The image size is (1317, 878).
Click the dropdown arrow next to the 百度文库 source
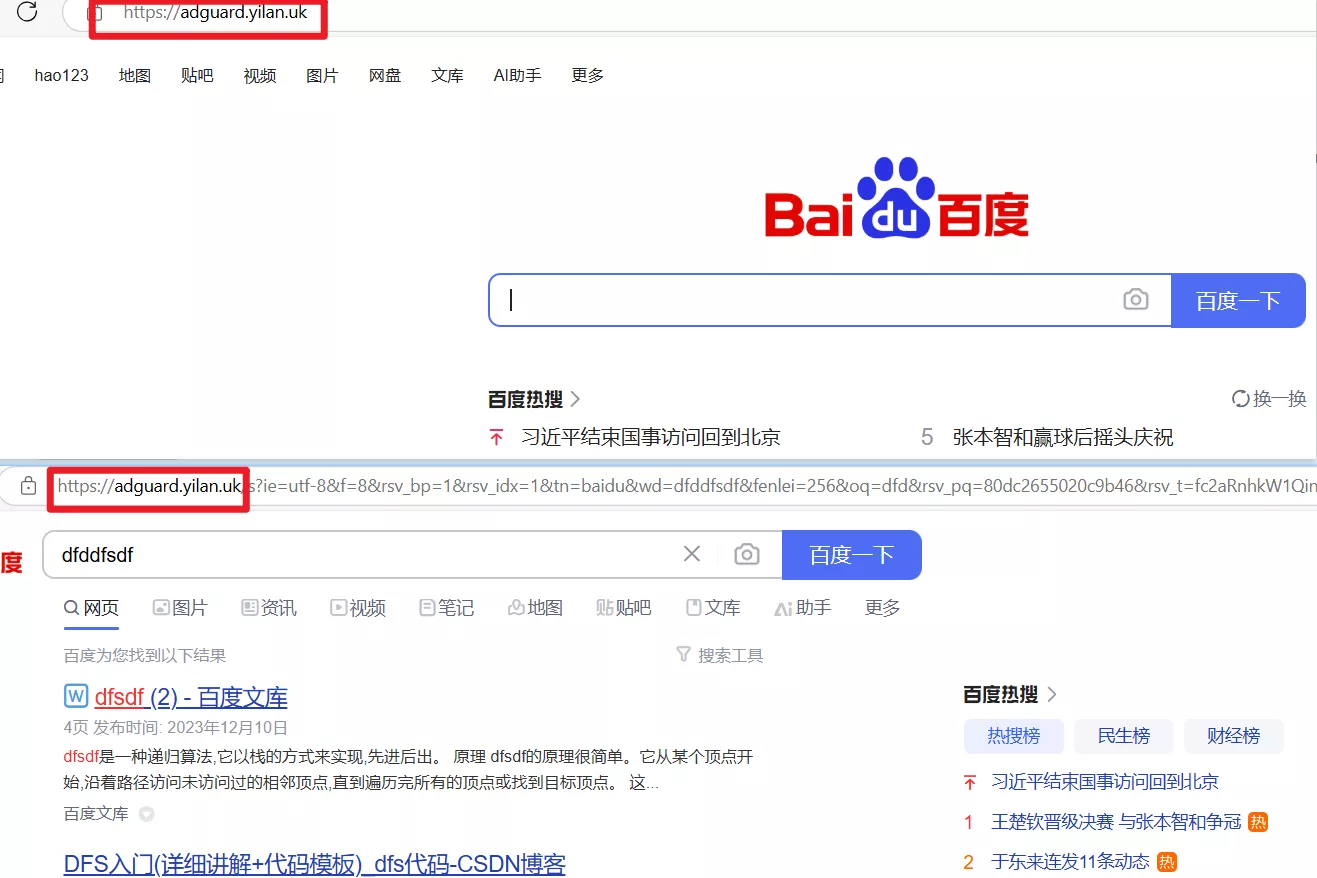146,814
